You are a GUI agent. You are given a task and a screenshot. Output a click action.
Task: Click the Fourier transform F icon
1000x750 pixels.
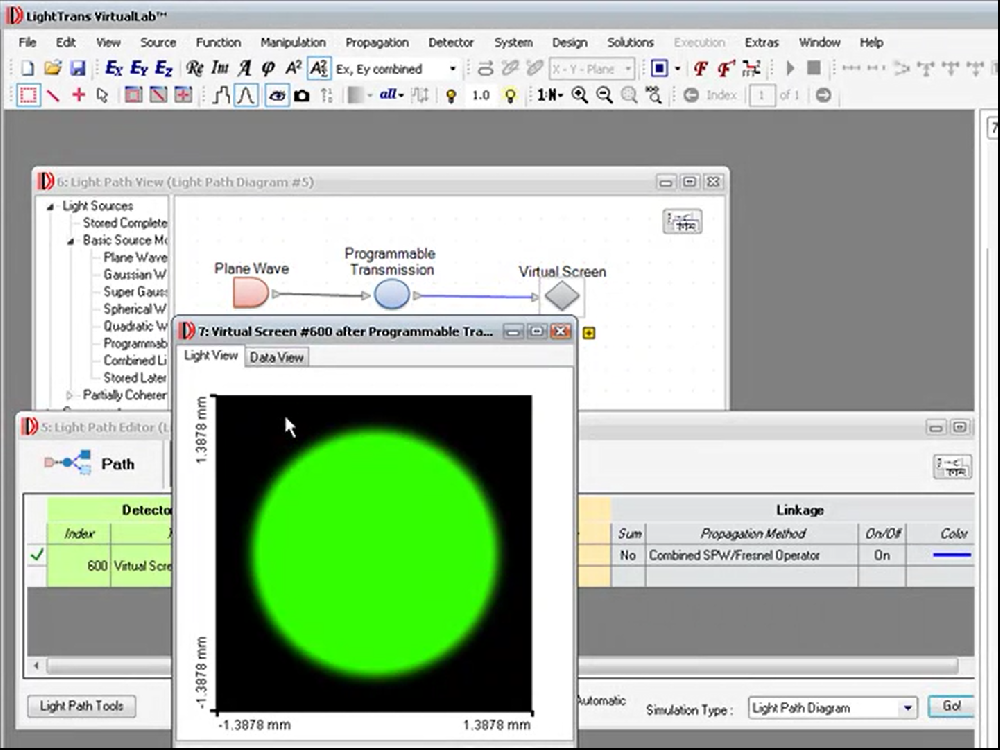701,69
